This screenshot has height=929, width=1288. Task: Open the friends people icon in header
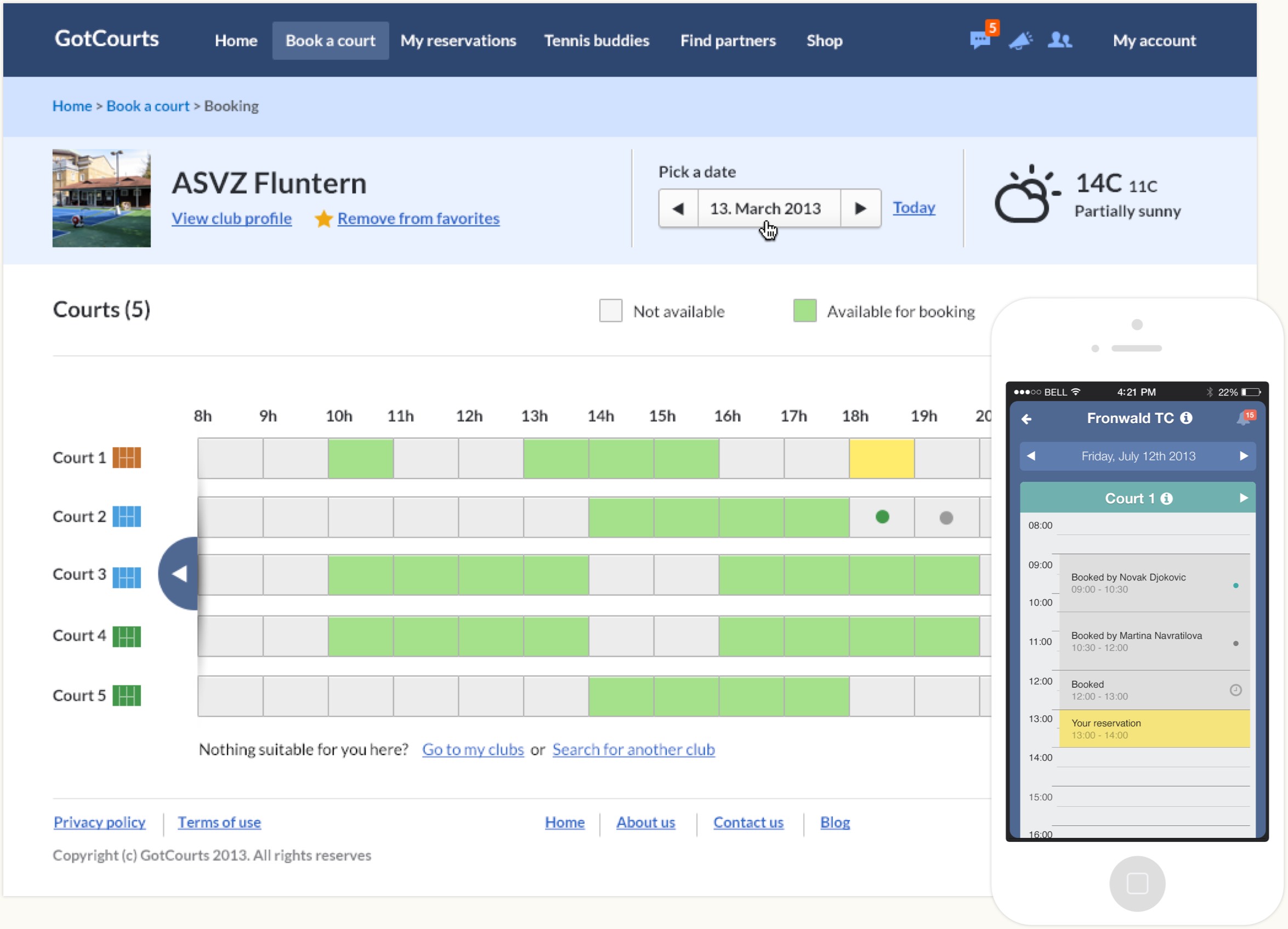(x=1059, y=41)
